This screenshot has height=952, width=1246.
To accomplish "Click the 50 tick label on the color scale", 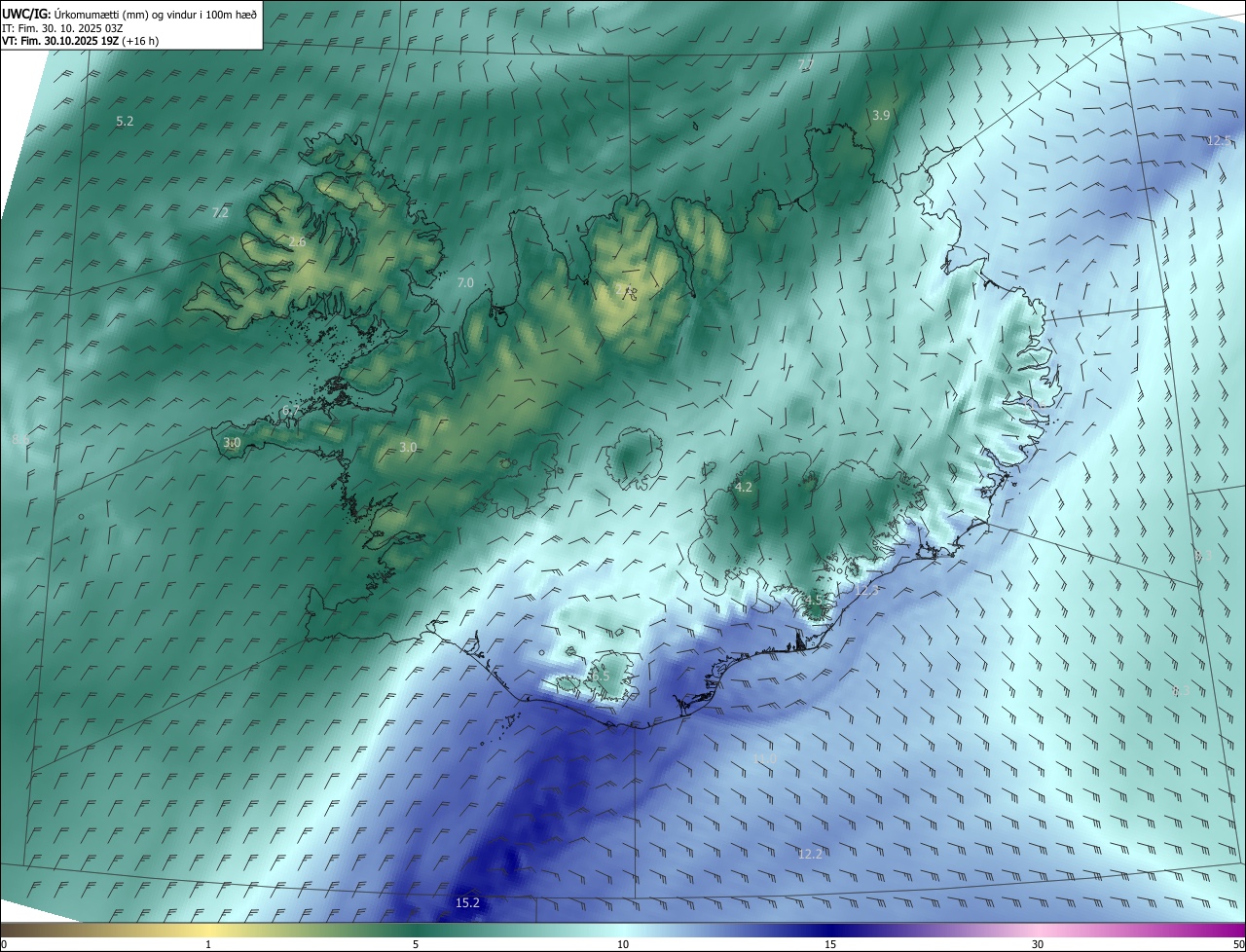I will (x=1238, y=944).
